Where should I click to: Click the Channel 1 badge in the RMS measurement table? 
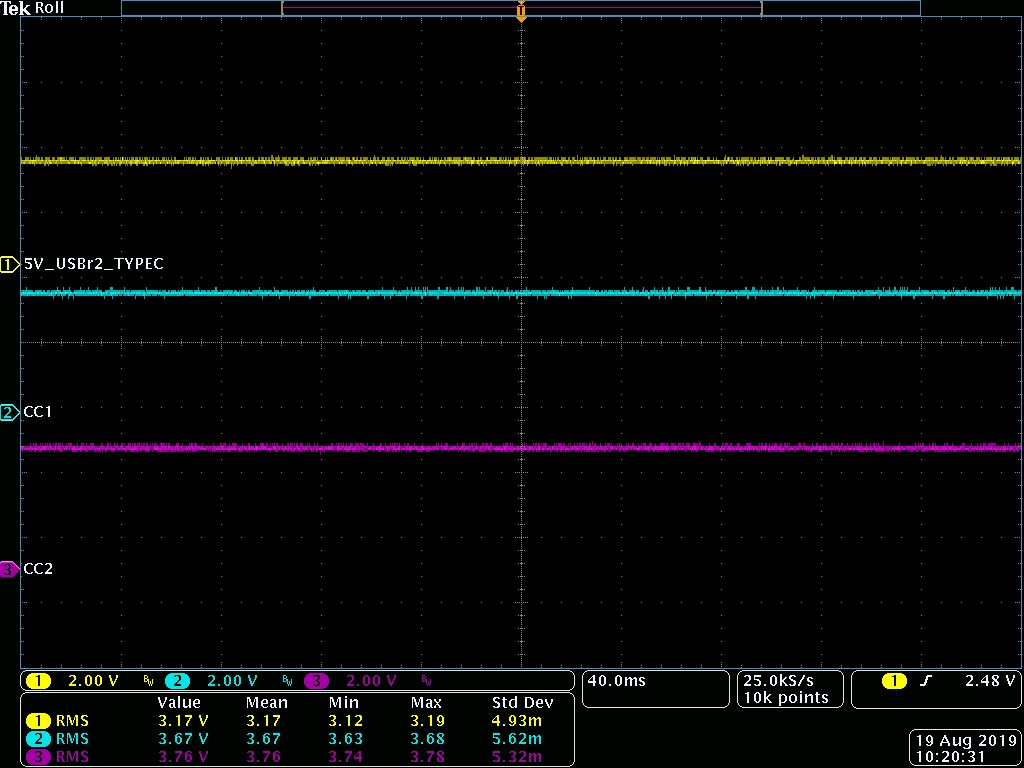click(x=40, y=720)
